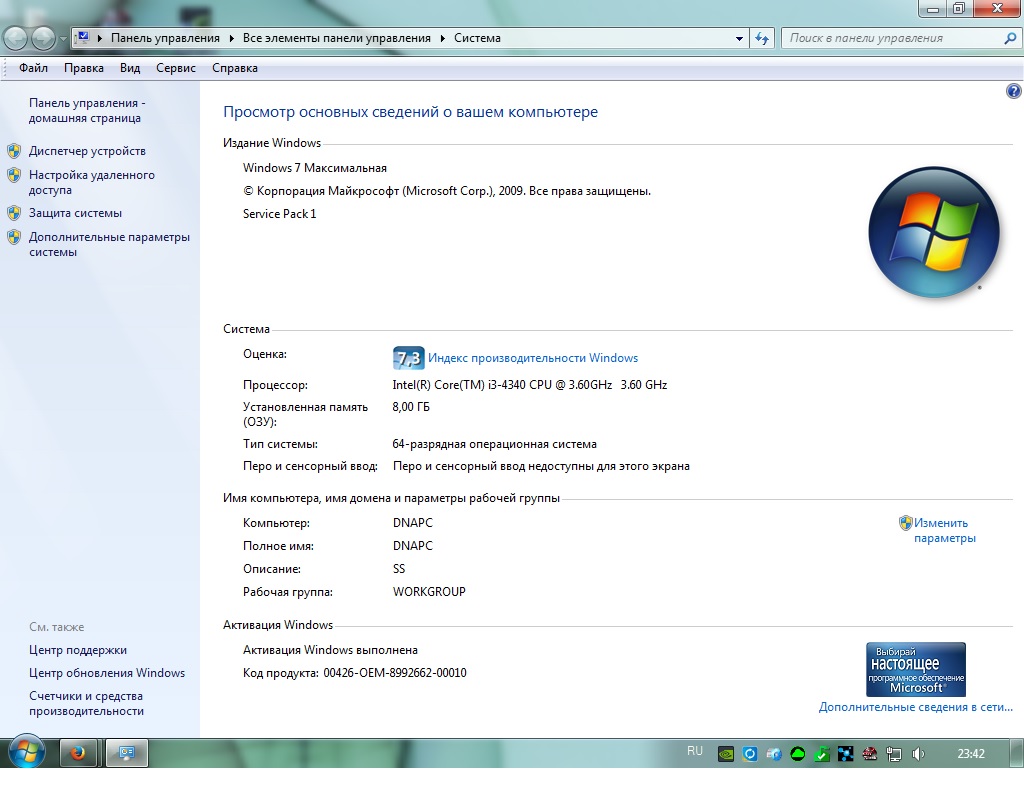Open 'Индекс производительности Windows' link
The width and height of the screenshot is (1024, 807).
533,358
